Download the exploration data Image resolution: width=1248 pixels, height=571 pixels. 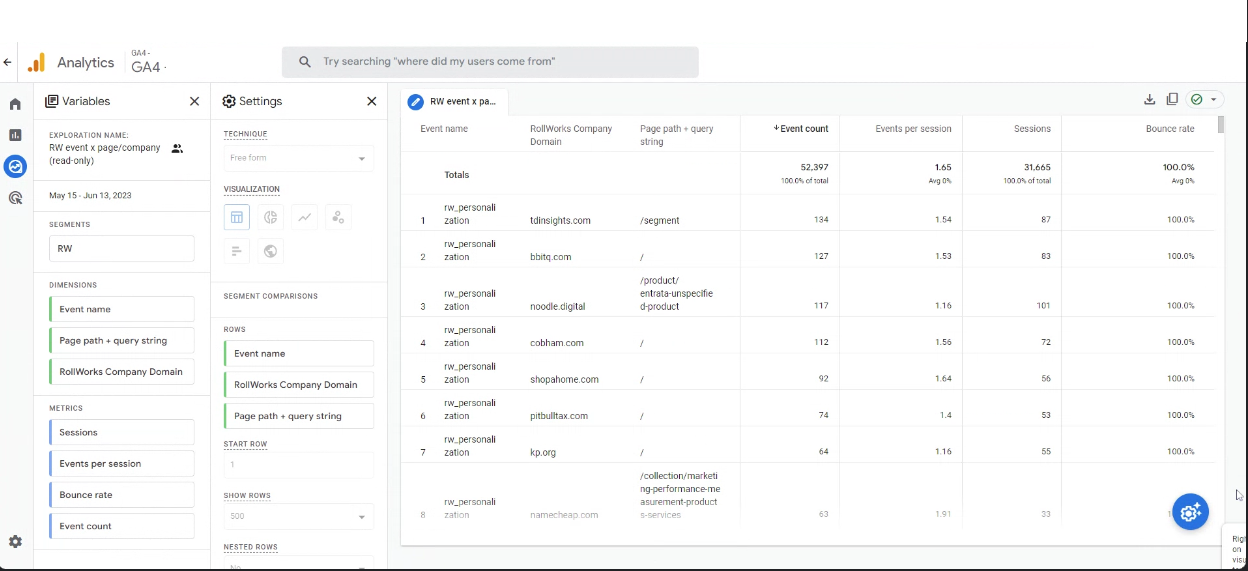1150,99
